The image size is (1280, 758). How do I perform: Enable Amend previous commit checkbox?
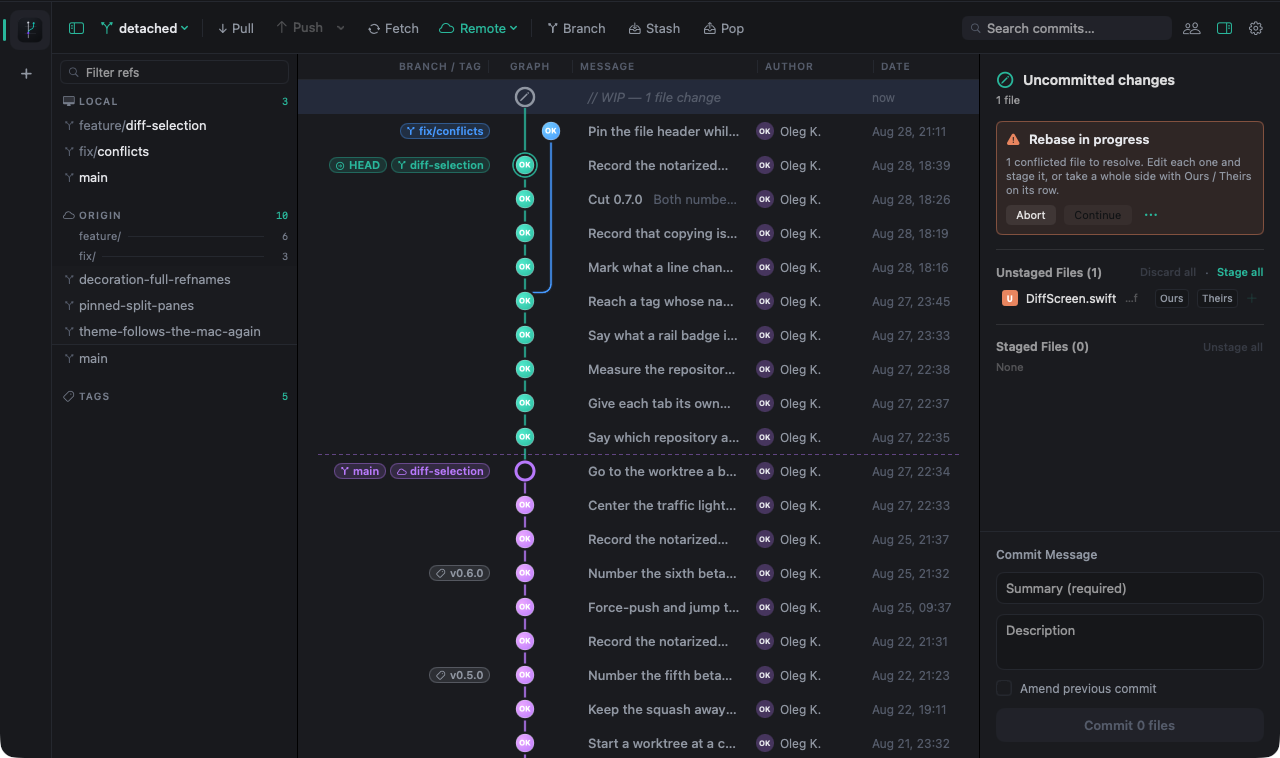1004,688
